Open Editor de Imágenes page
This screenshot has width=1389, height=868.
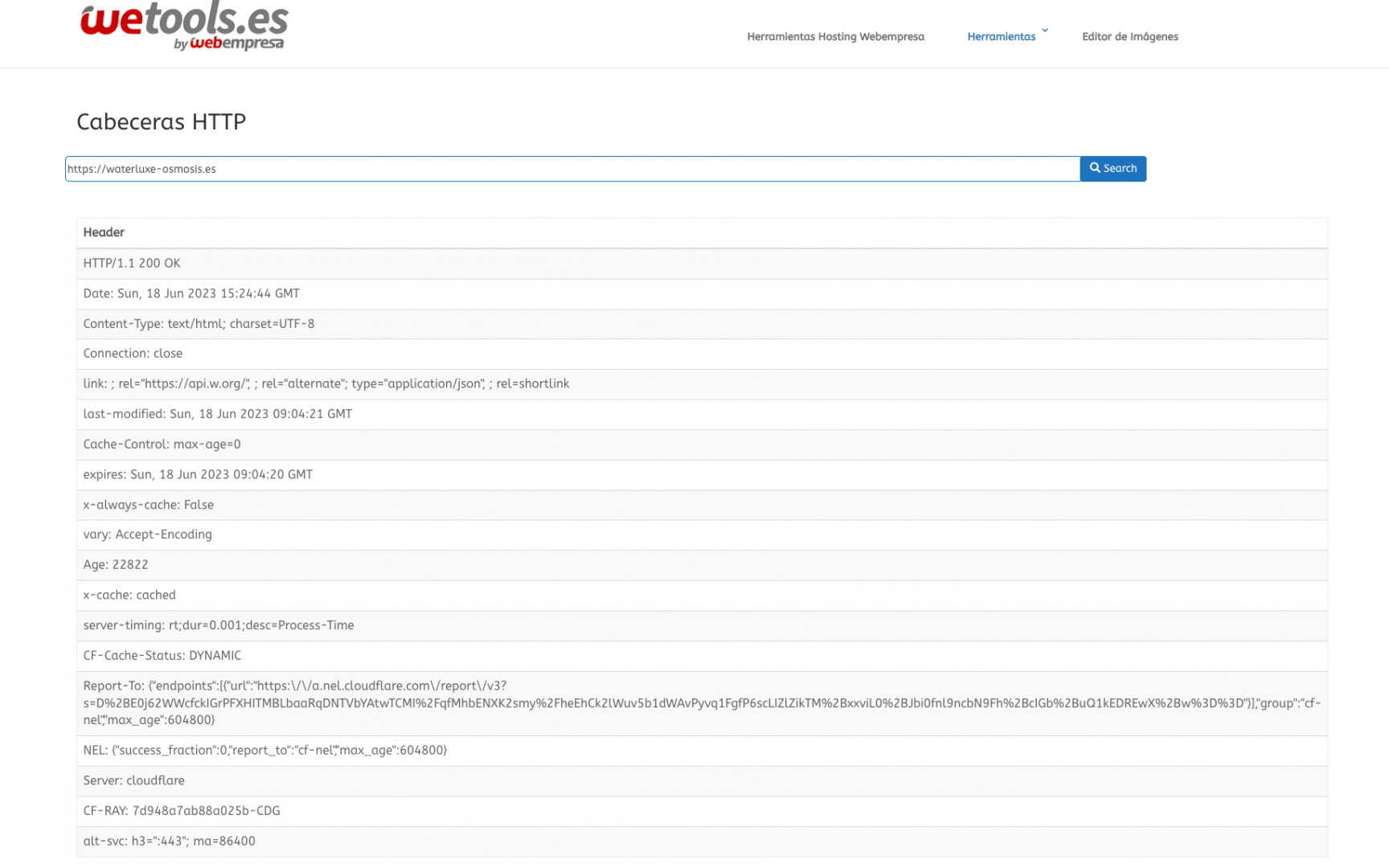(x=1129, y=36)
